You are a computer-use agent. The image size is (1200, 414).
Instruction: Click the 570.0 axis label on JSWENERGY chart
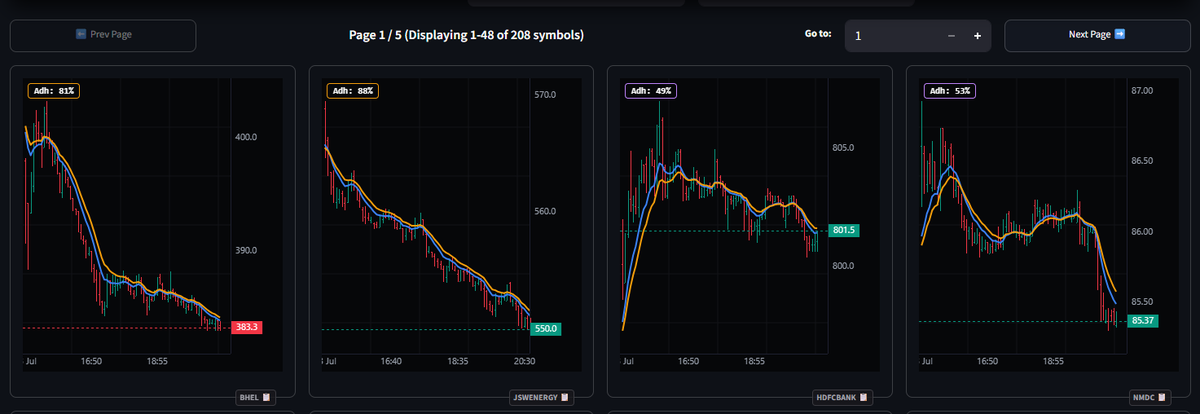[546, 95]
